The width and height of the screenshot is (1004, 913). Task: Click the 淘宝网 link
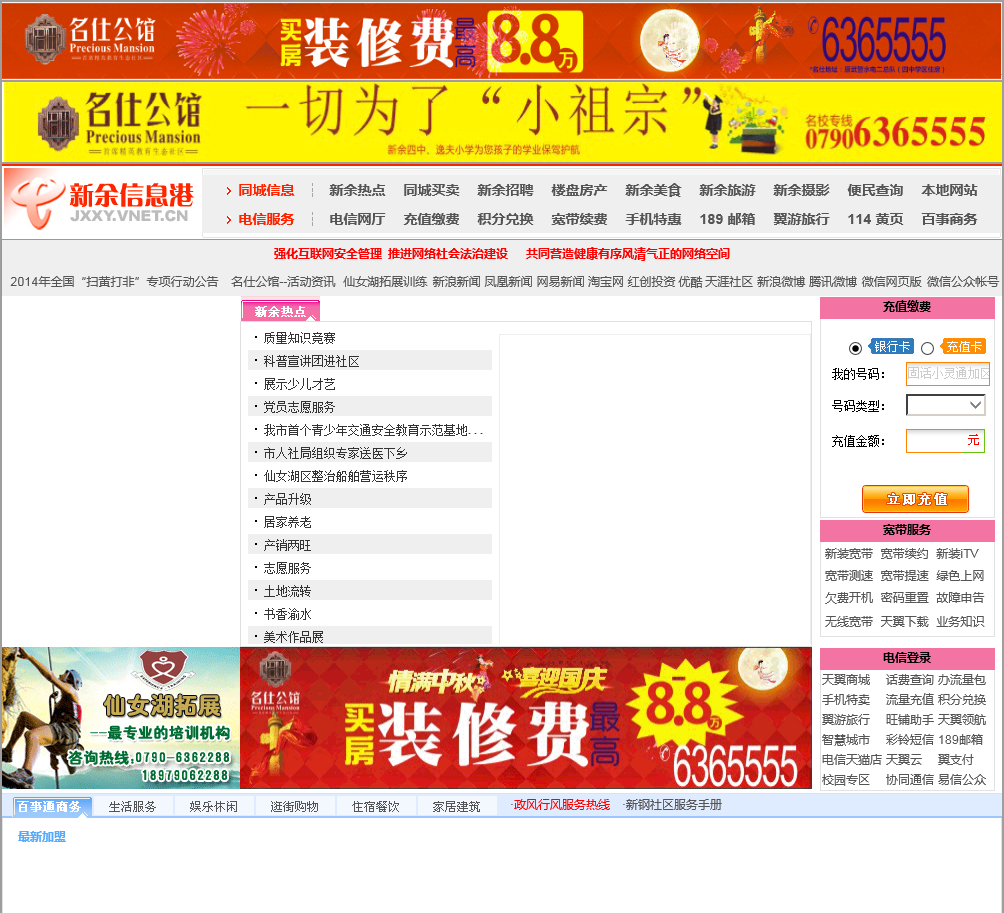point(605,282)
